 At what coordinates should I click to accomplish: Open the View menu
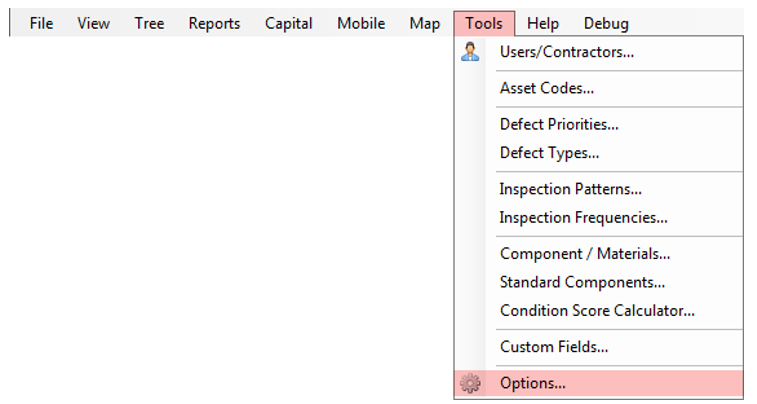[93, 23]
